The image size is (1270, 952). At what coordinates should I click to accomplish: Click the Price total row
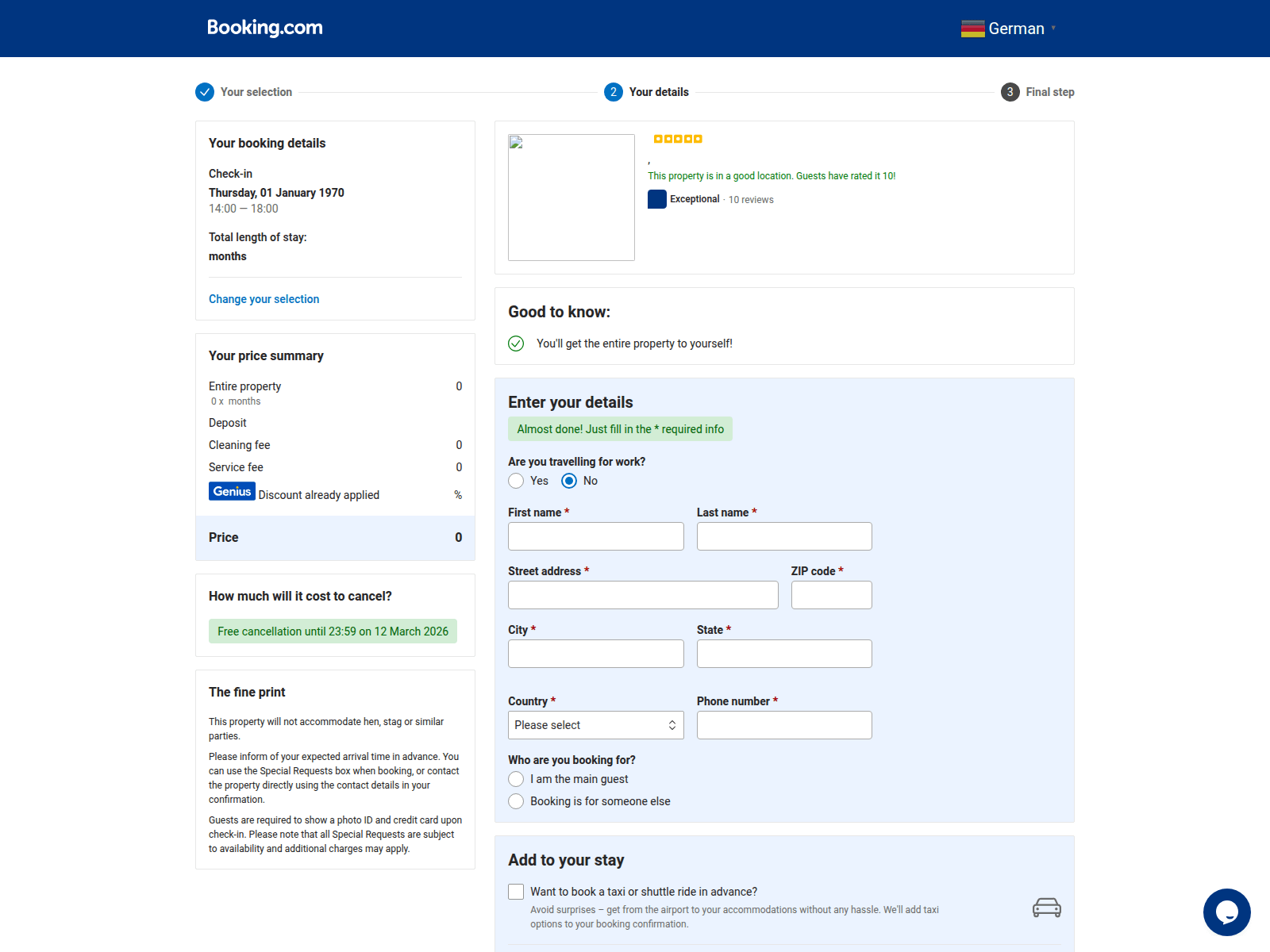[x=335, y=538]
